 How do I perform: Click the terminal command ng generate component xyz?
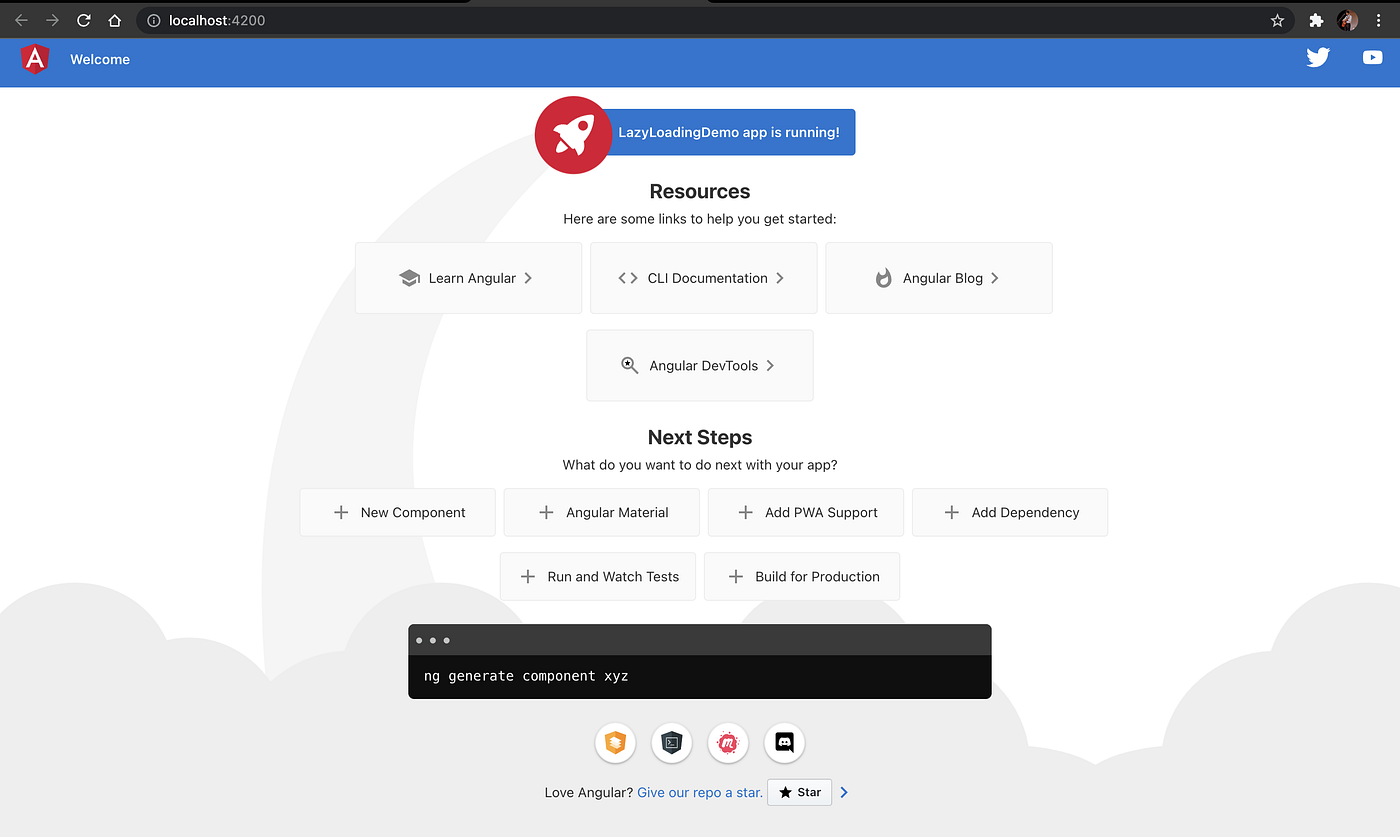click(526, 676)
